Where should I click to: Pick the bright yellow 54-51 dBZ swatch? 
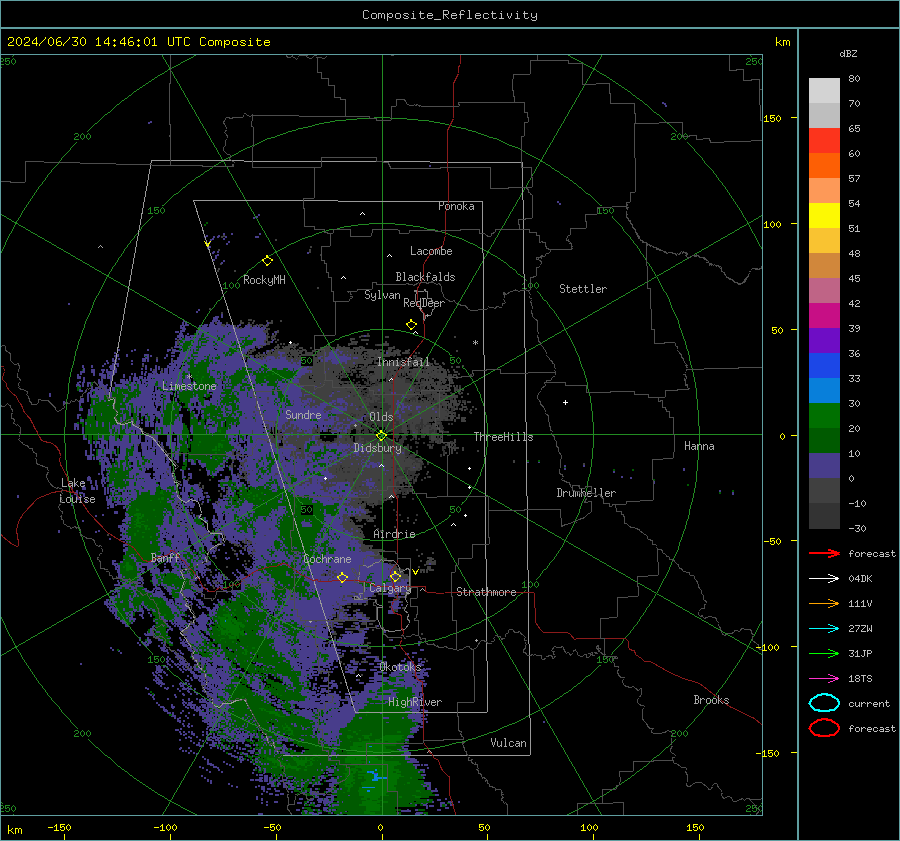coord(824,216)
